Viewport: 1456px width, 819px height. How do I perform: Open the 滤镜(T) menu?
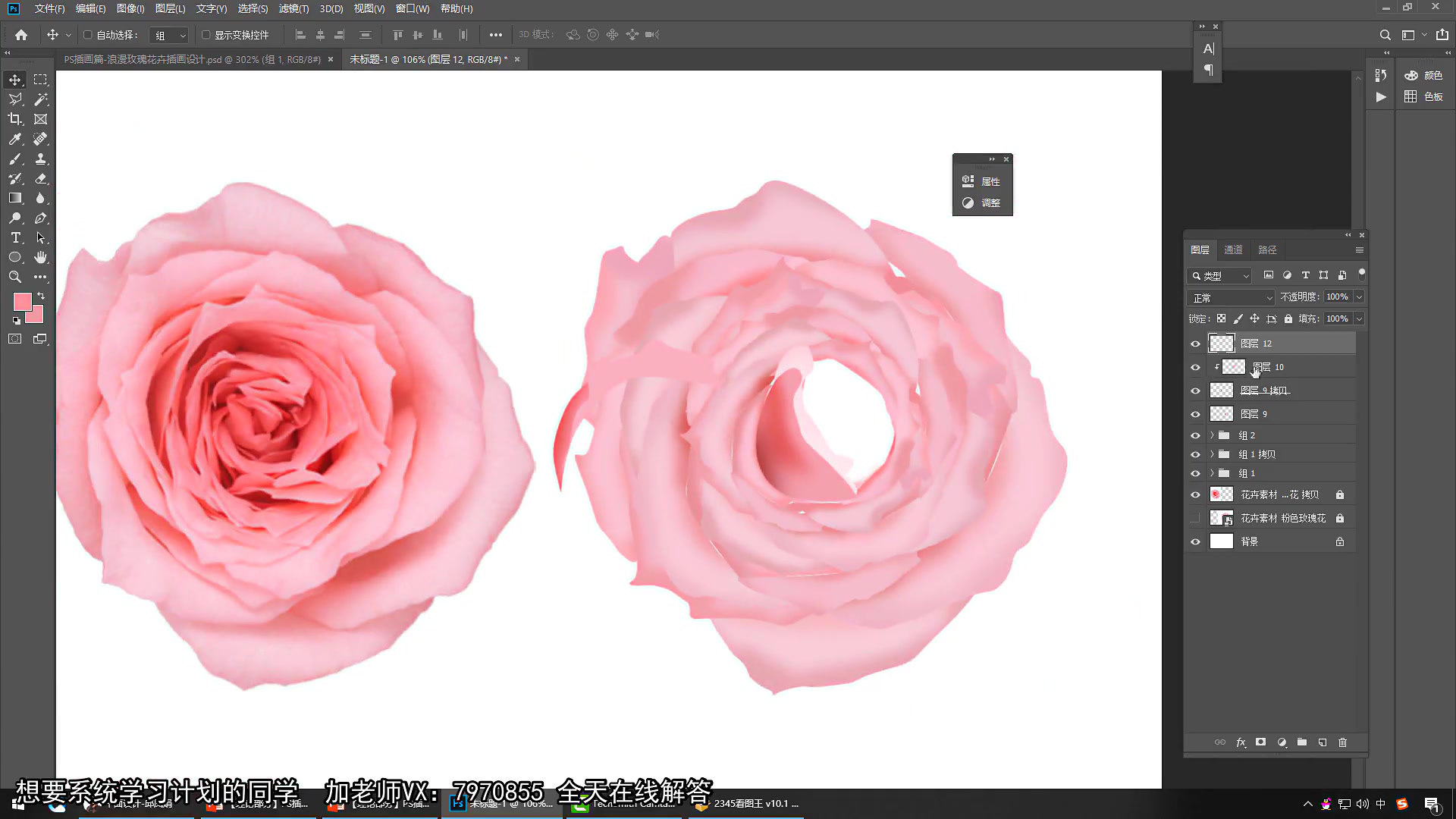pos(293,8)
